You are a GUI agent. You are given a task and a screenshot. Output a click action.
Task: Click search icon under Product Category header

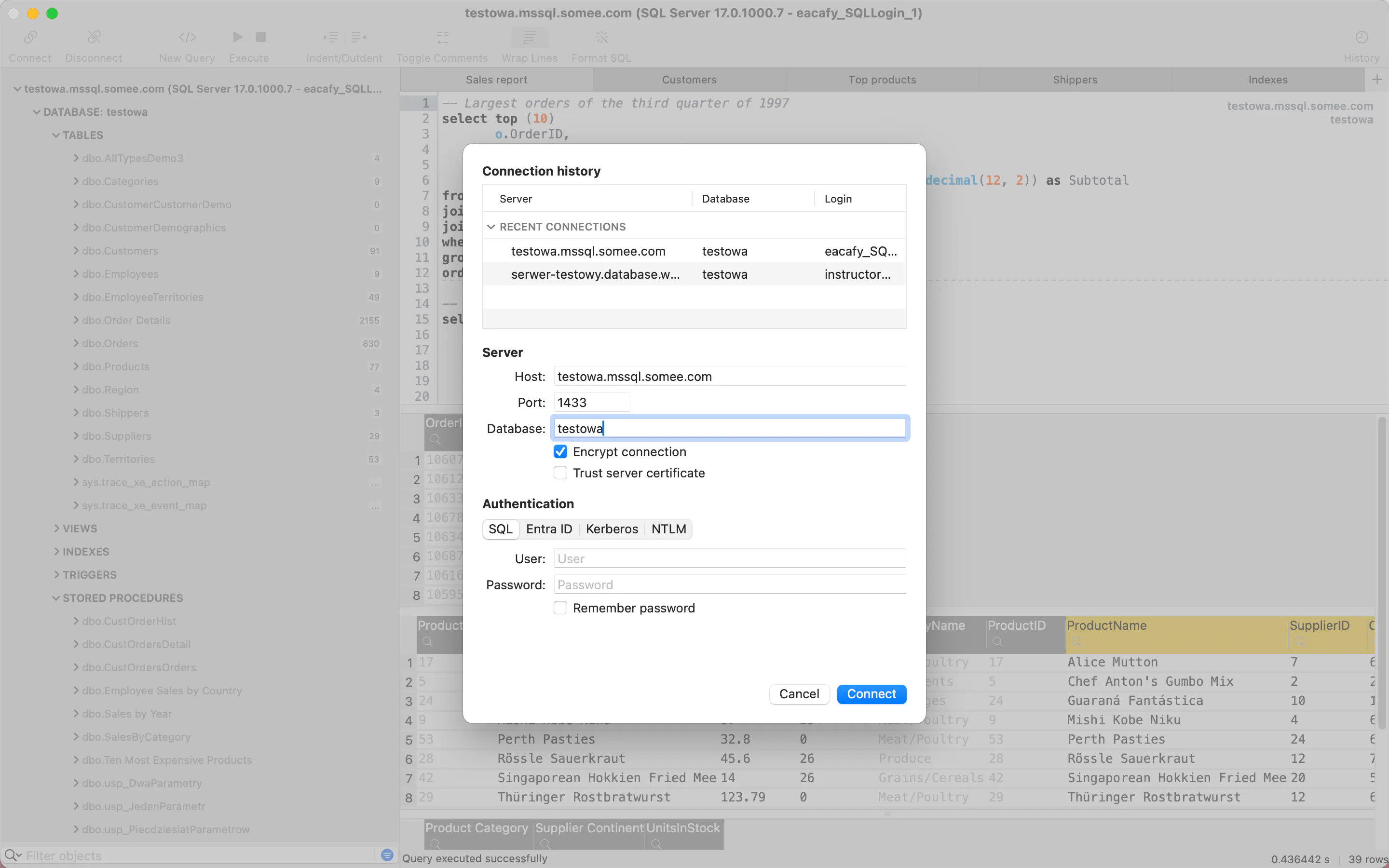435,844
